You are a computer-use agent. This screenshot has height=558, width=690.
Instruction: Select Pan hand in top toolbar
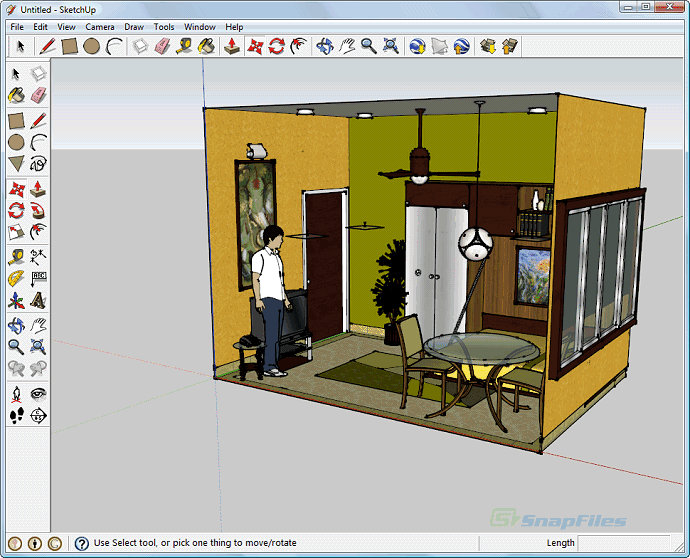347,46
